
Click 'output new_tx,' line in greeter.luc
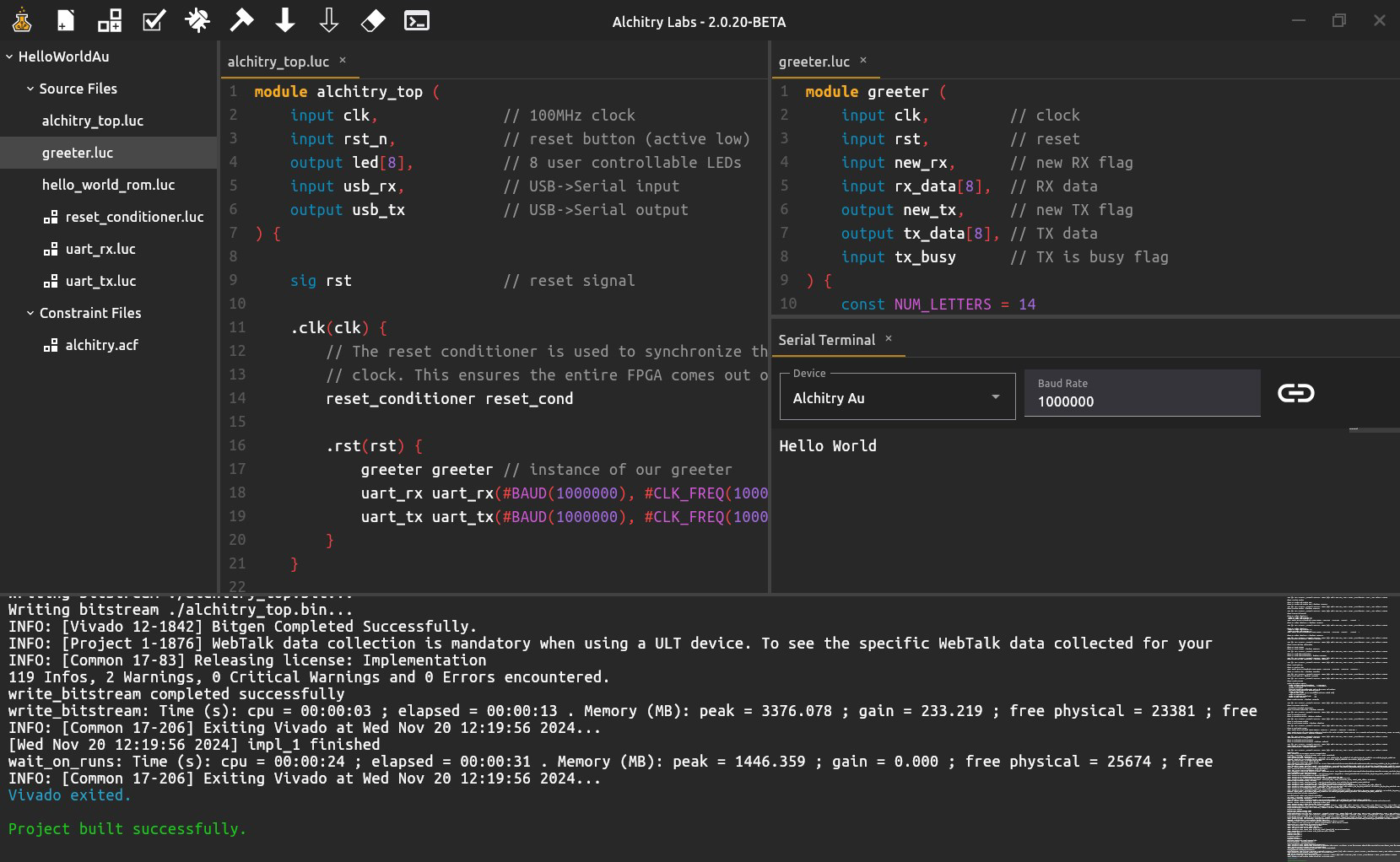(x=902, y=209)
